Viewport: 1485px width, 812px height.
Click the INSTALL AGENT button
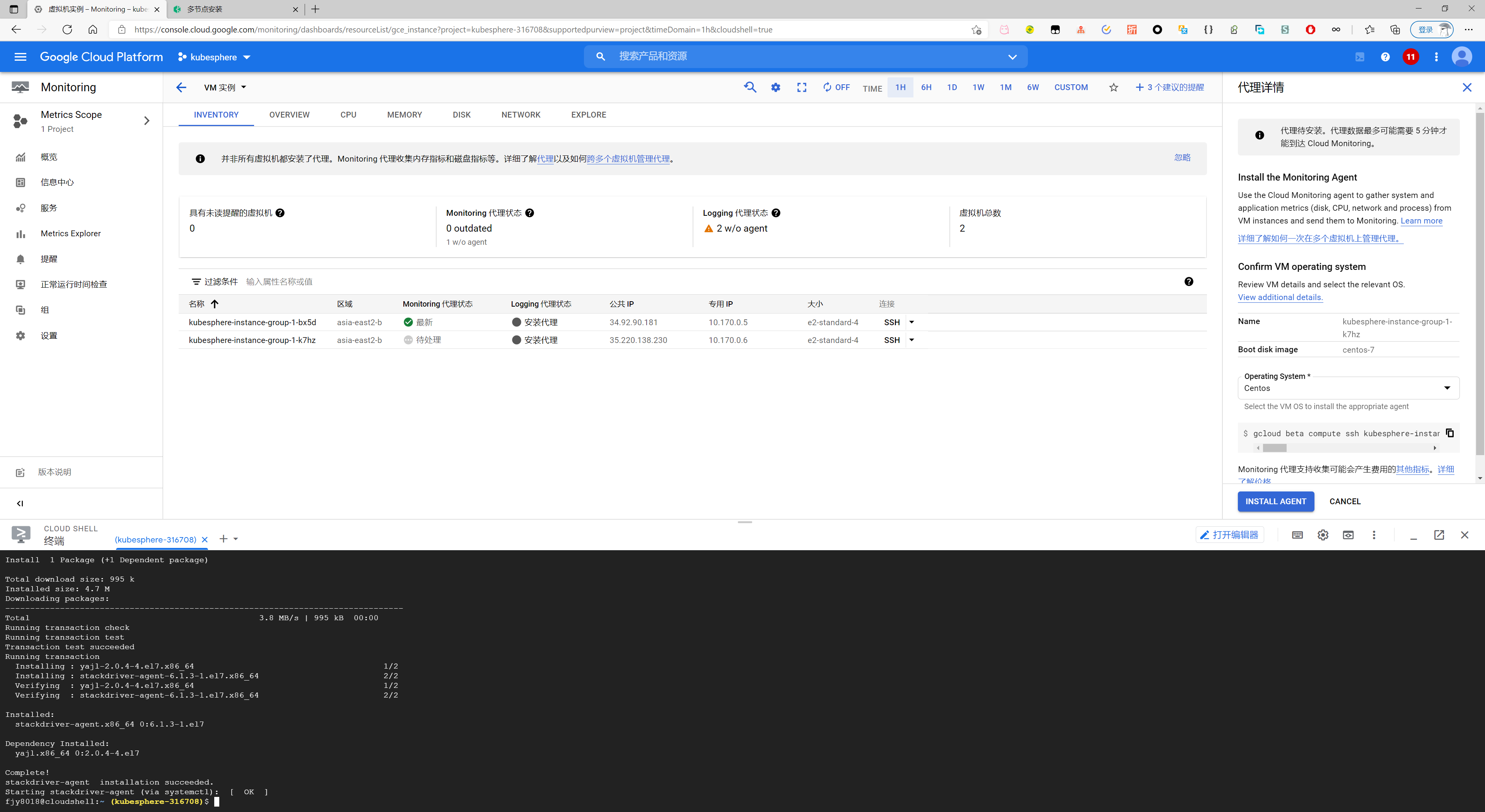[1275, 502]
